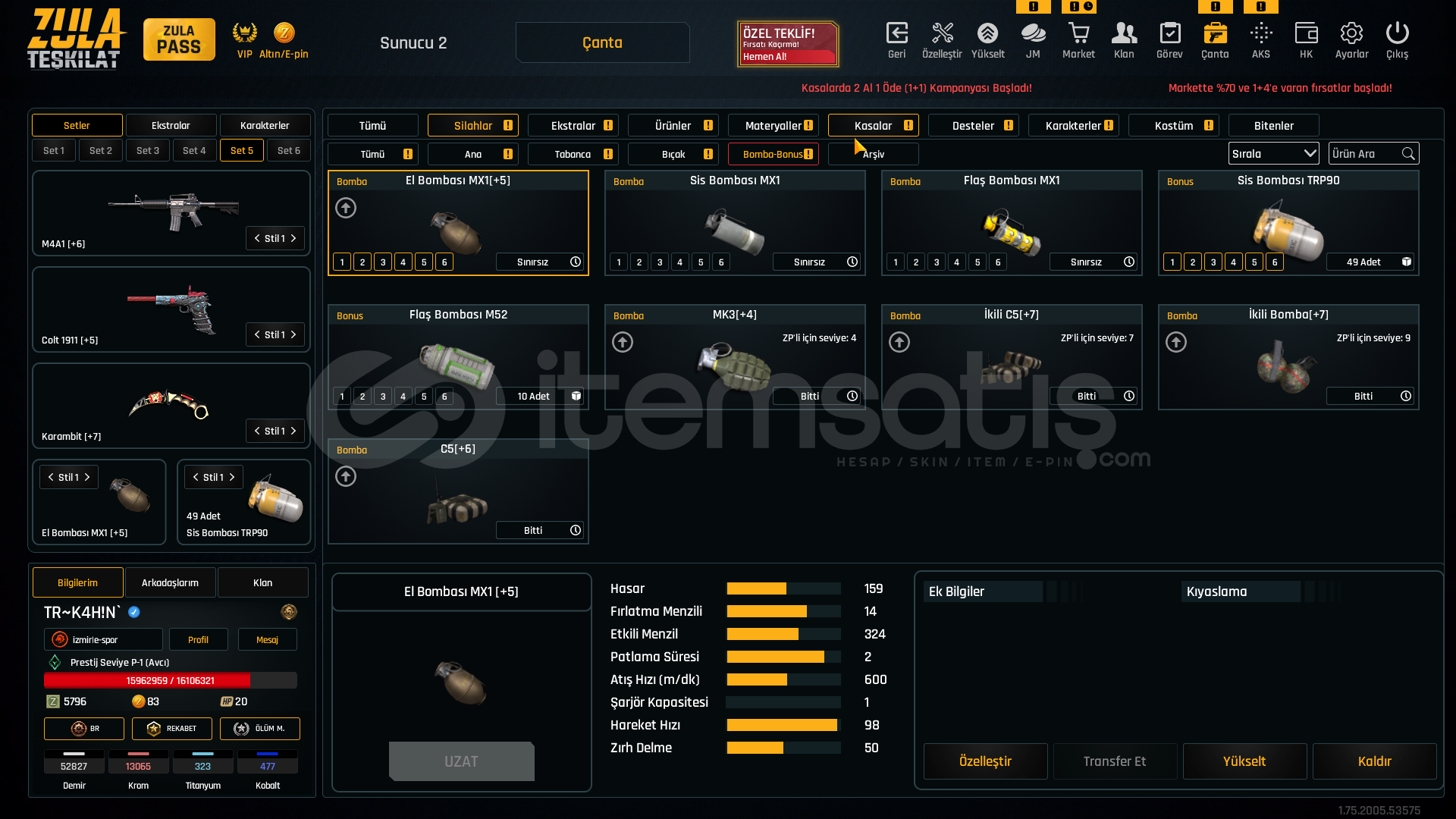The width and height of the screenshot is (1456, 819).
Task: Open the HK wallet icon
Action: 1306,33
